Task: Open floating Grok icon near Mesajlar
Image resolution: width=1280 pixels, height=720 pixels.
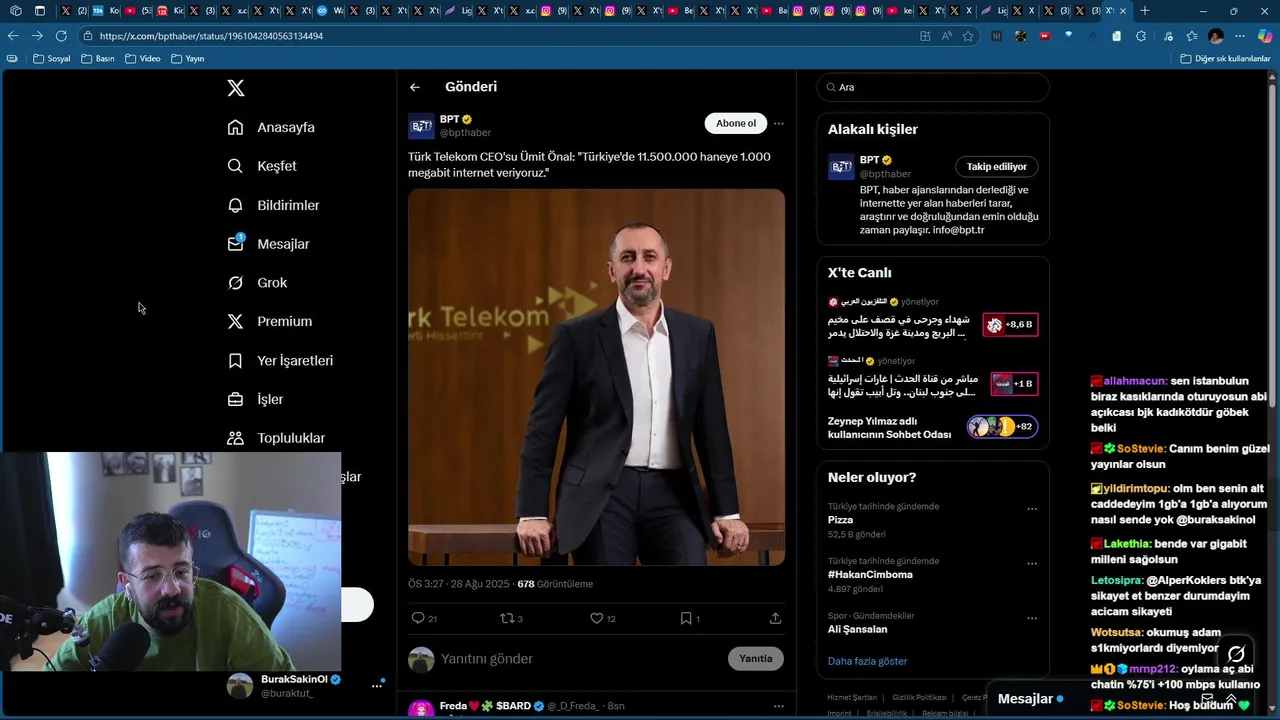Action: (1236, 655)
